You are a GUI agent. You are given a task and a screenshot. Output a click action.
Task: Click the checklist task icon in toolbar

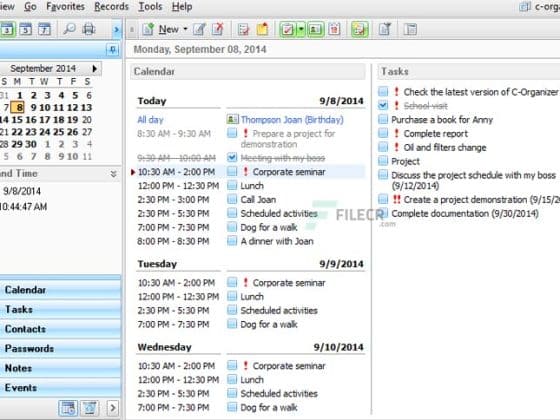244,29
